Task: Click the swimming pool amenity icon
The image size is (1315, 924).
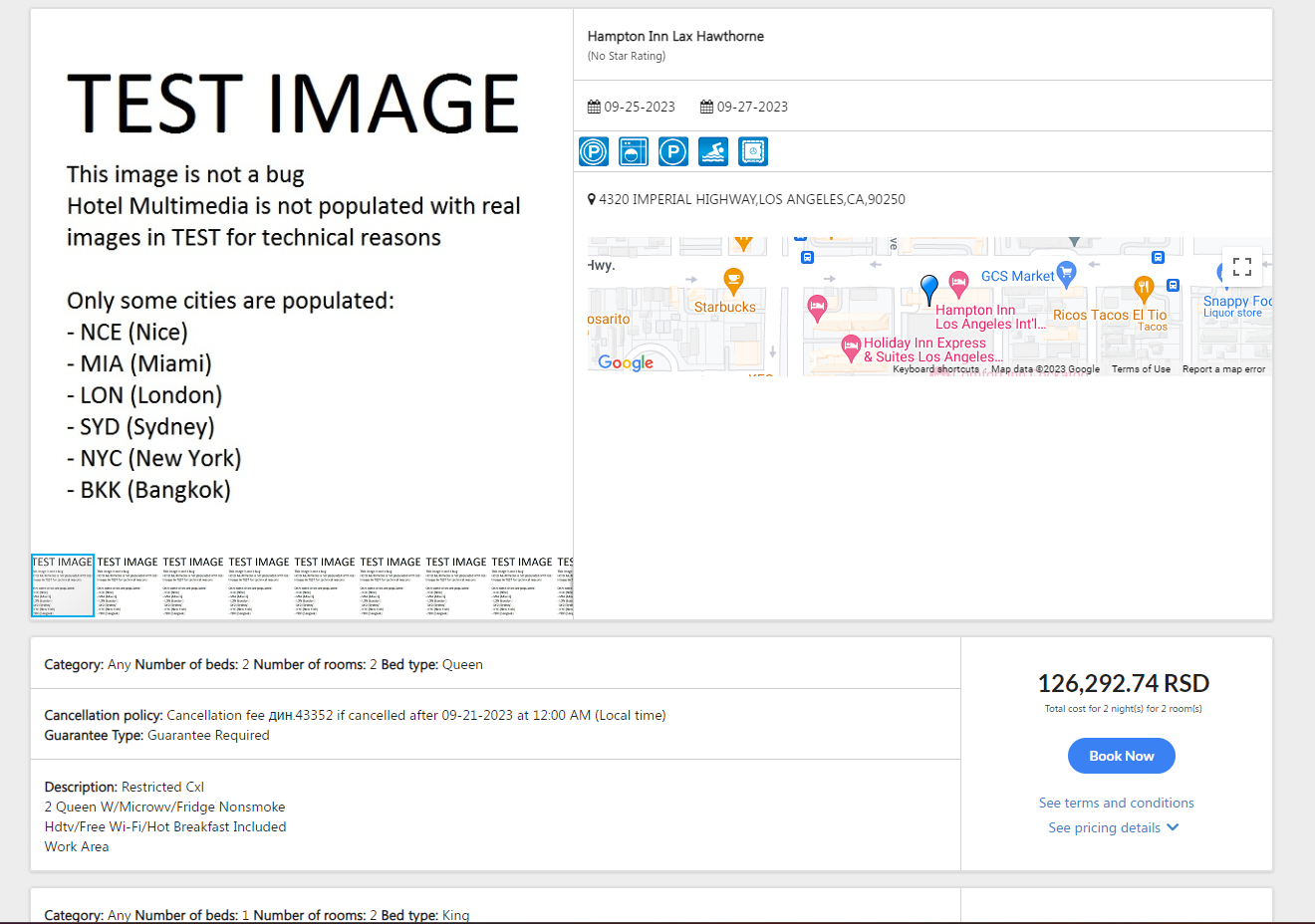Action: 713,151
